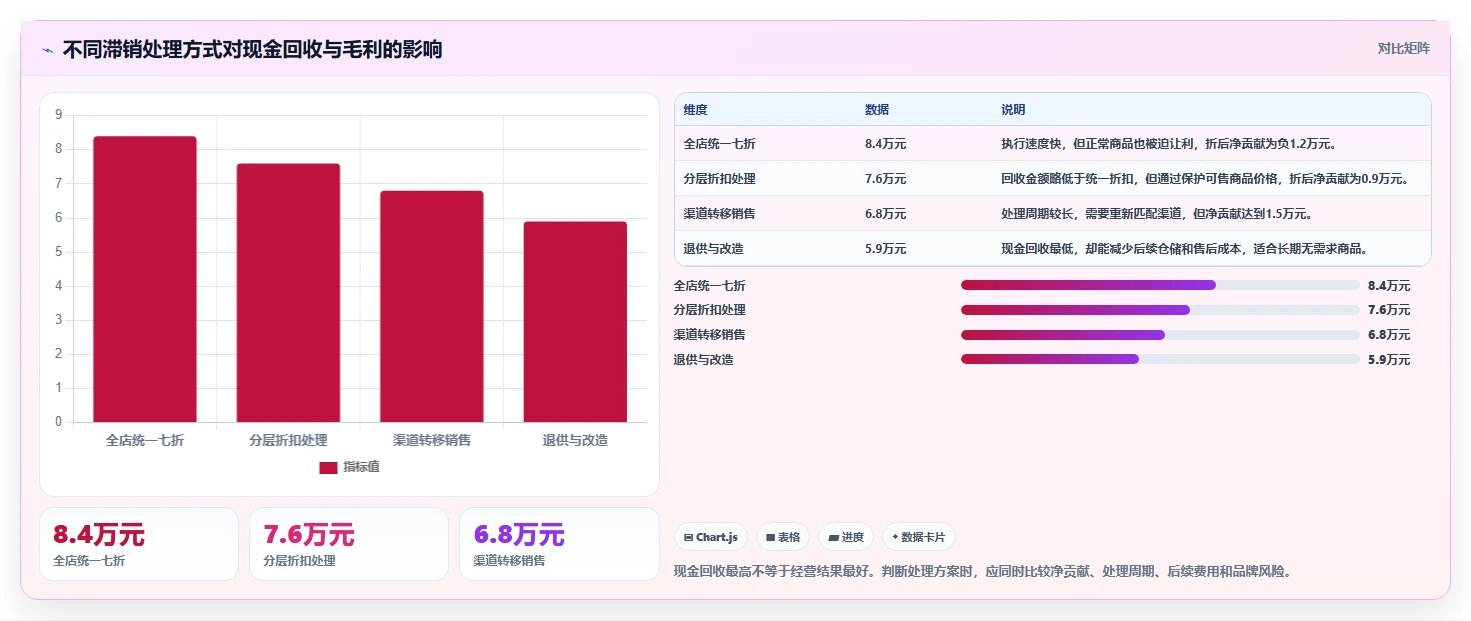Click the Chart.js chip
Screen dimensions: 1471x621
click(x=711, y=537)
